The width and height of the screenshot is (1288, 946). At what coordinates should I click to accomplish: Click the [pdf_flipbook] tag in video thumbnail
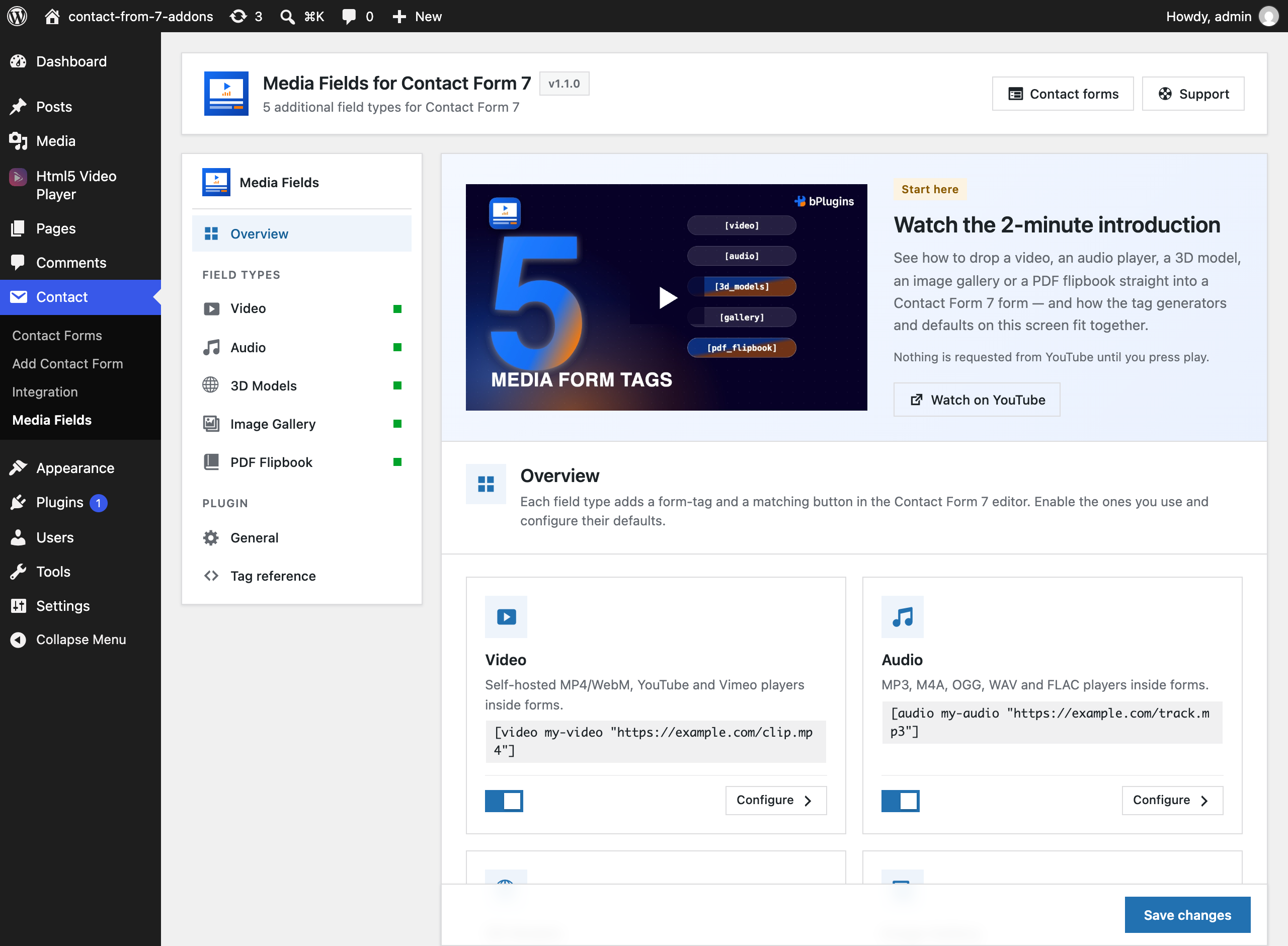click(x=742, y=348)
